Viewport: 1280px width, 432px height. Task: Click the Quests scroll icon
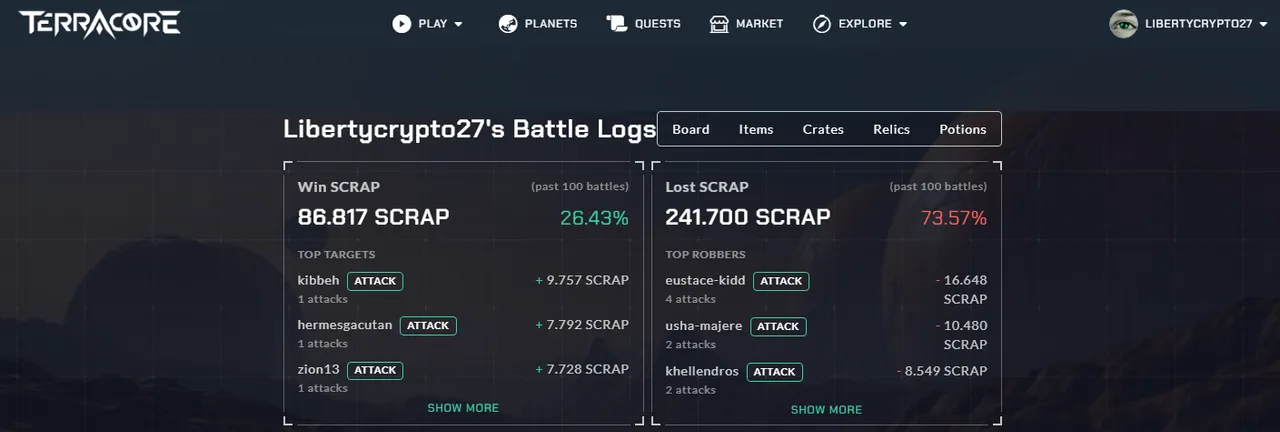tap(616, 24)
